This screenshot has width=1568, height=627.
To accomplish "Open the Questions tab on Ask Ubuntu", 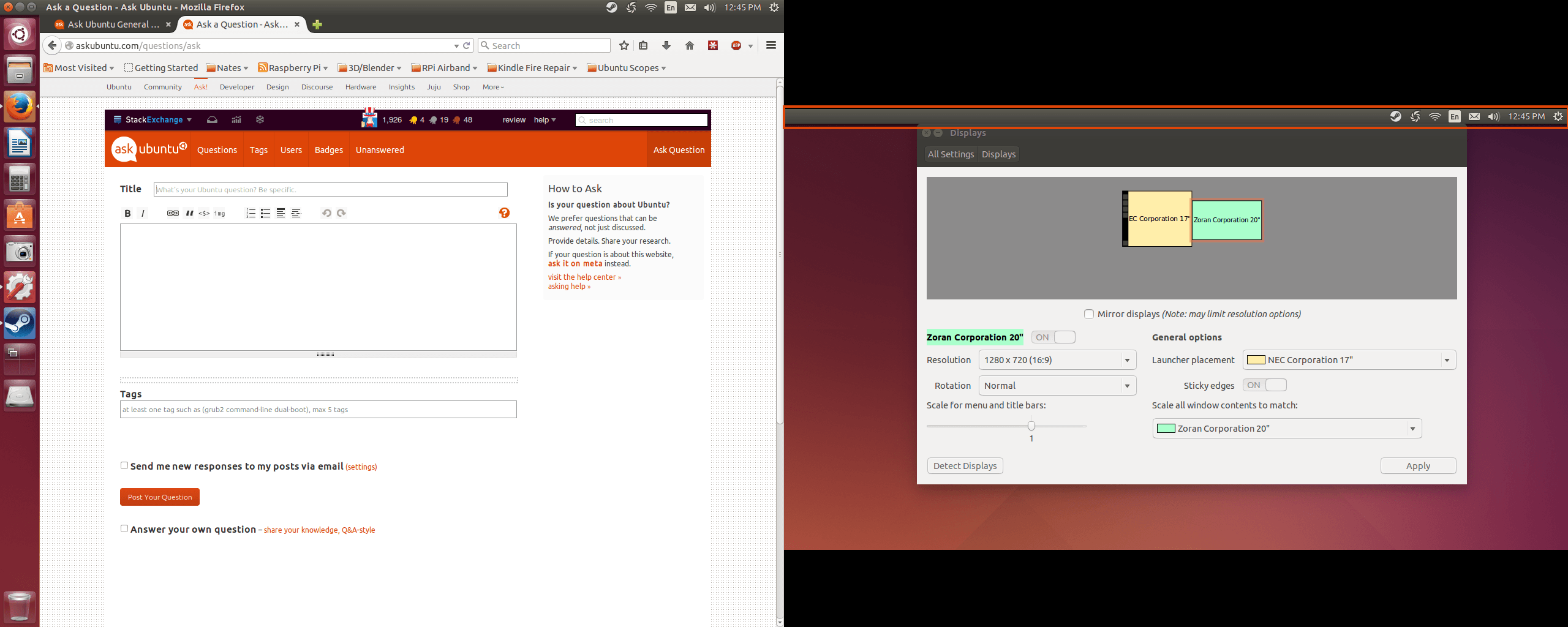I will pos(217,150).
